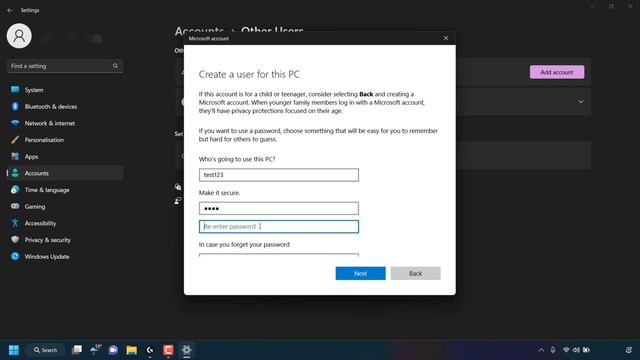Screen dimensions: 640x360
Task: Click the 'In case you forget your password' label
Action: point(244,244)
